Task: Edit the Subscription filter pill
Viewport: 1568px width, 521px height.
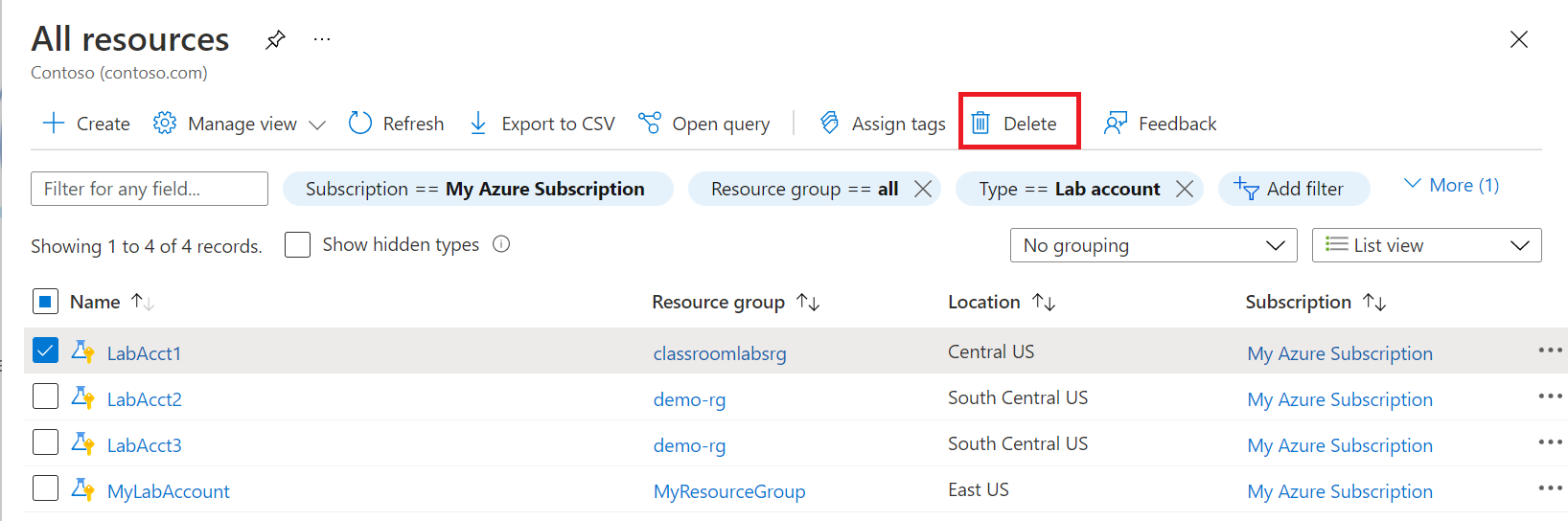Action: 477,189
